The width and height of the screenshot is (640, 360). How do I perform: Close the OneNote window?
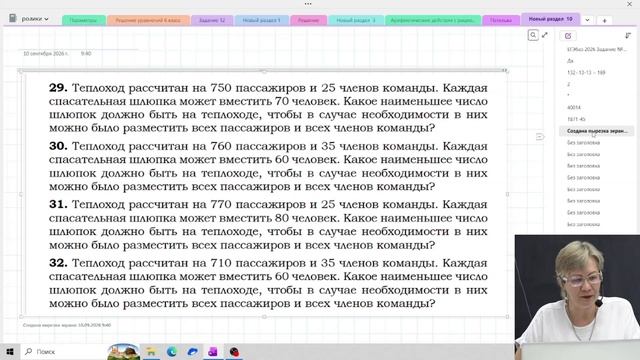629,4
